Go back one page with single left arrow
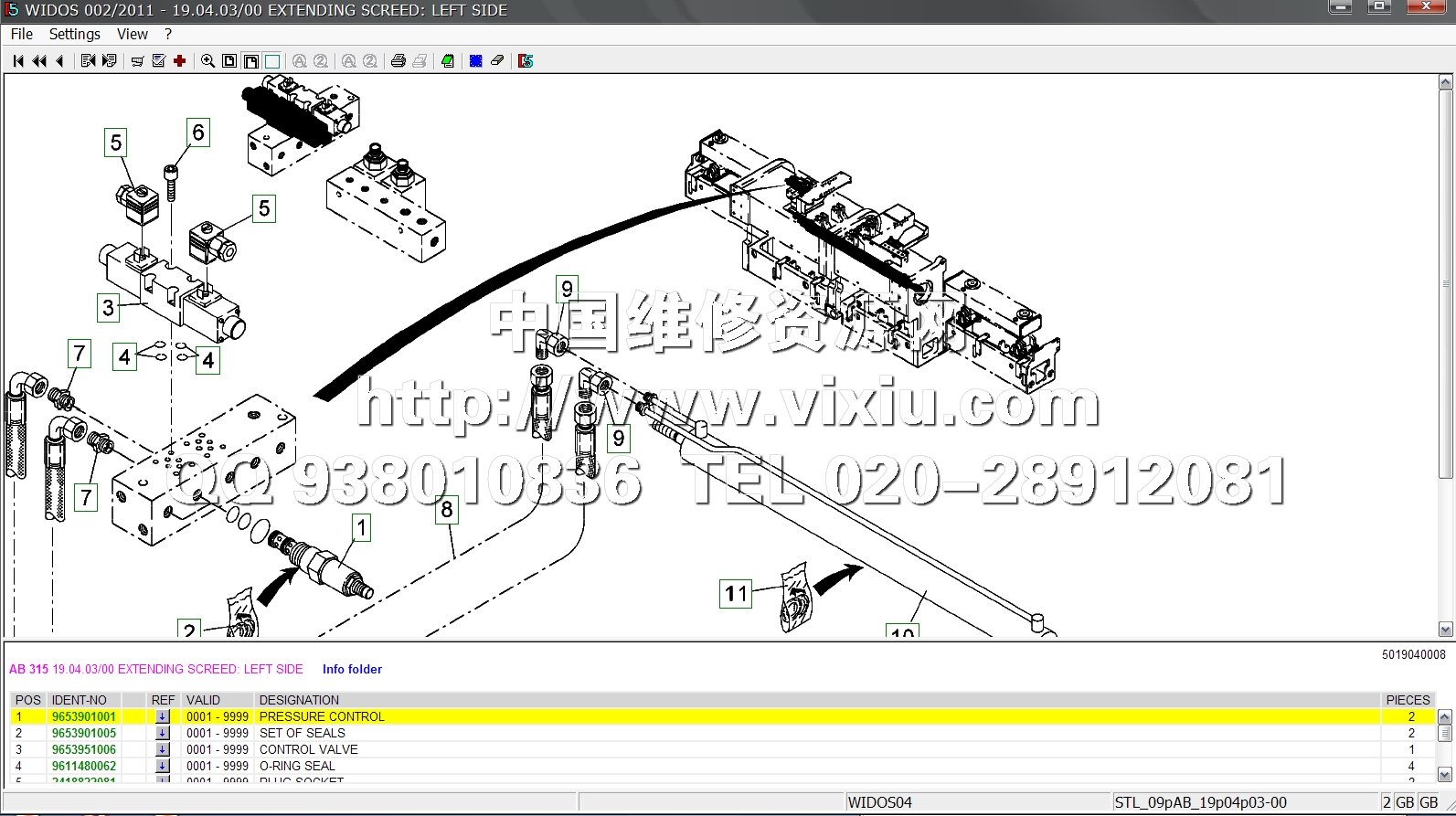The image size is (1456, 816). click(x=60, y=61)
